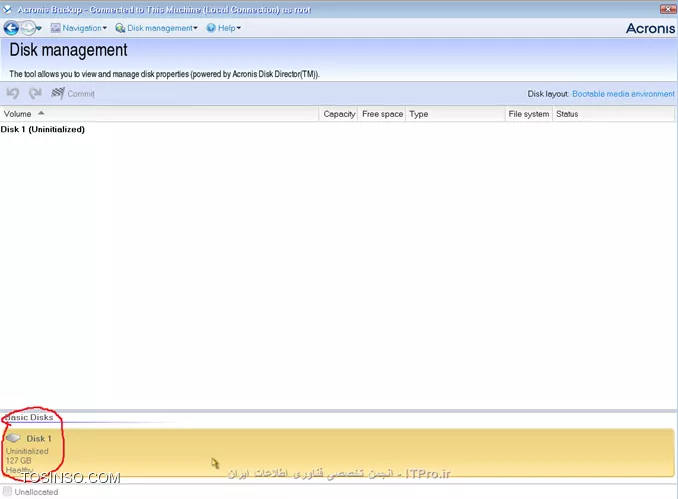
Task: Click the Unallocated legend color box
Action: (x=7, y=491)
